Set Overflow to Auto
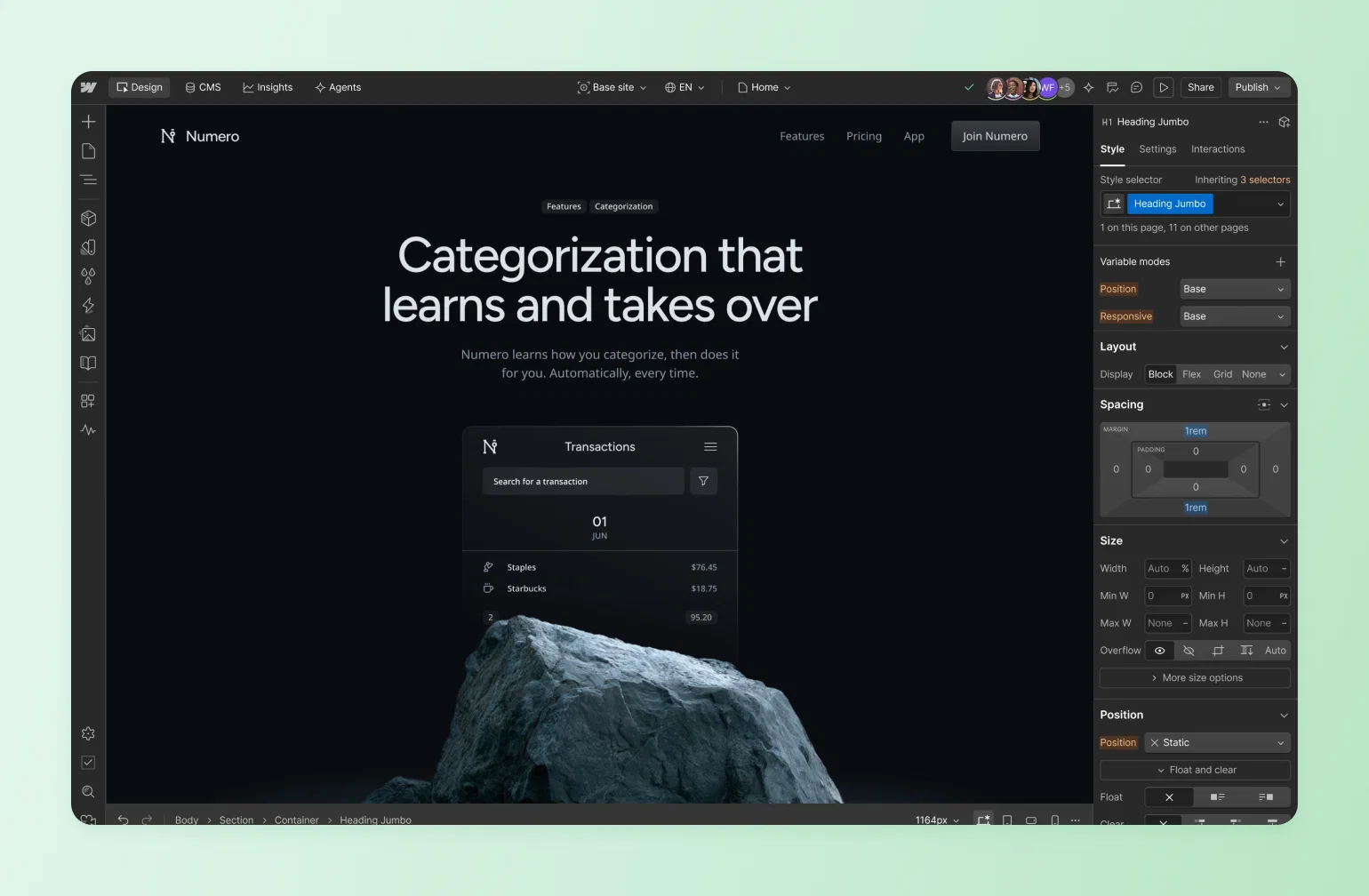The image size is (1369, 896). tap(1276, 651)
